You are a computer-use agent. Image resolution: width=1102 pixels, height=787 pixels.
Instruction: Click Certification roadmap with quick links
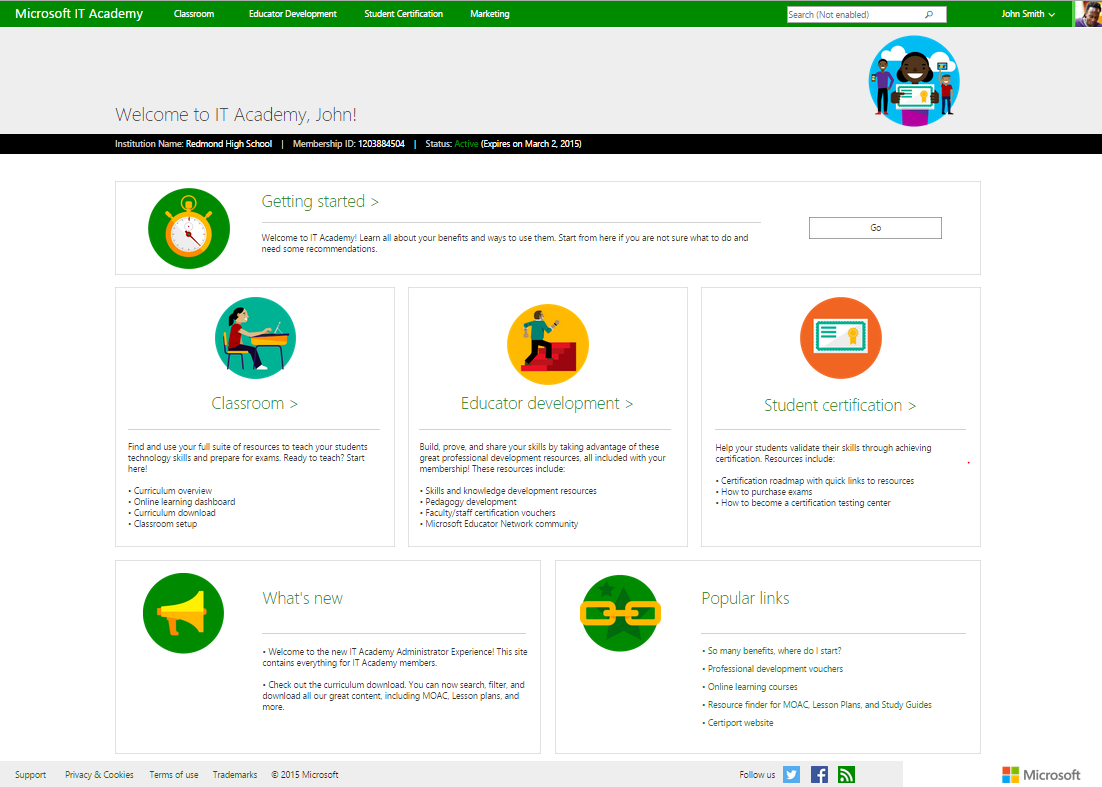point(817,481)
